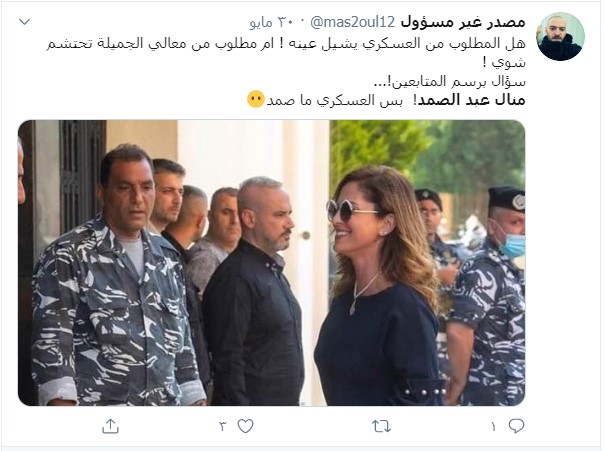This screenshot has height=451, width=604.
Task: Click the bold text منال عبد الصمد
Action: 472,100
